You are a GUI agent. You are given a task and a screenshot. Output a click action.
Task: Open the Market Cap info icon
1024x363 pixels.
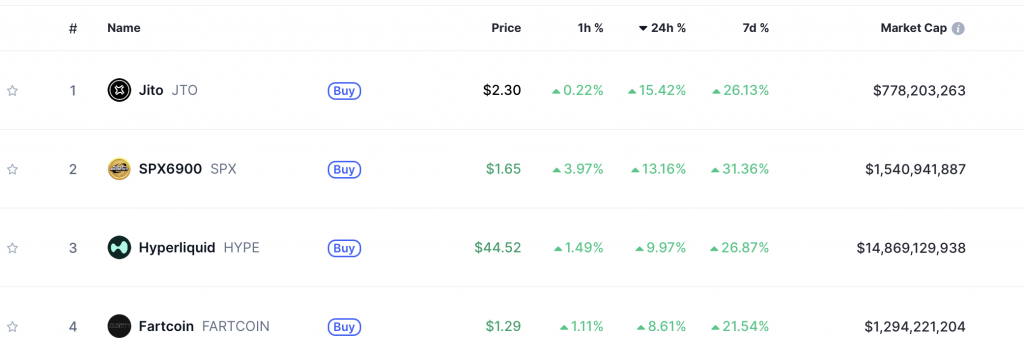click(958, 29)
